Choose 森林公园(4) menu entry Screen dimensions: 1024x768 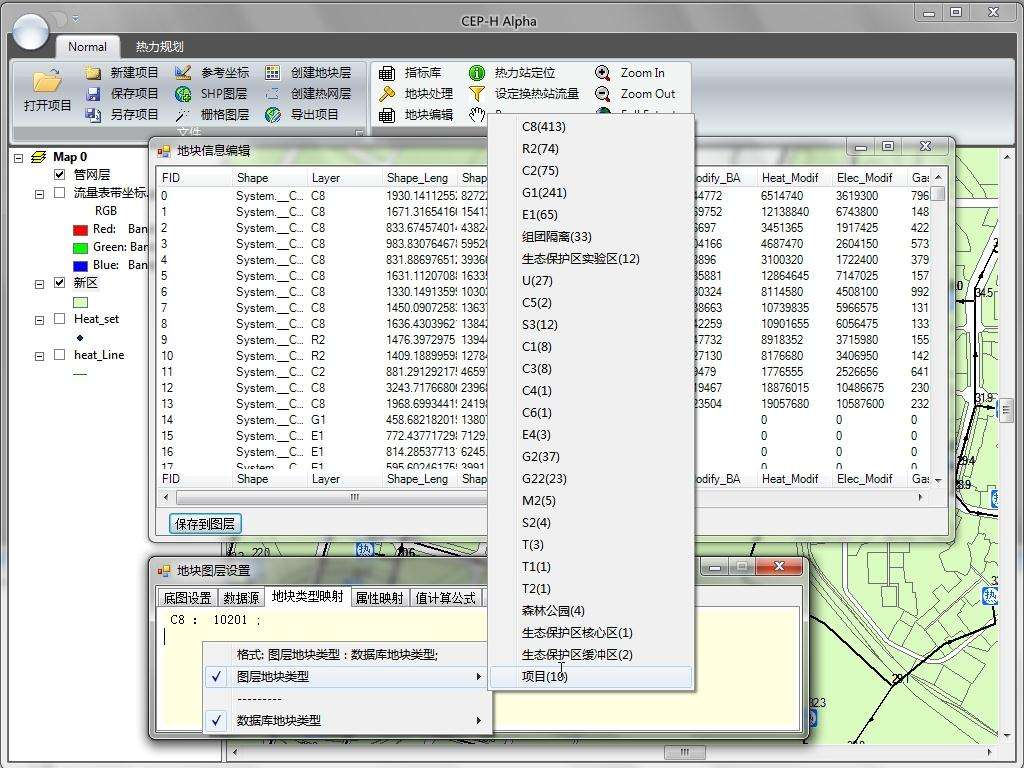pos(590,611)
